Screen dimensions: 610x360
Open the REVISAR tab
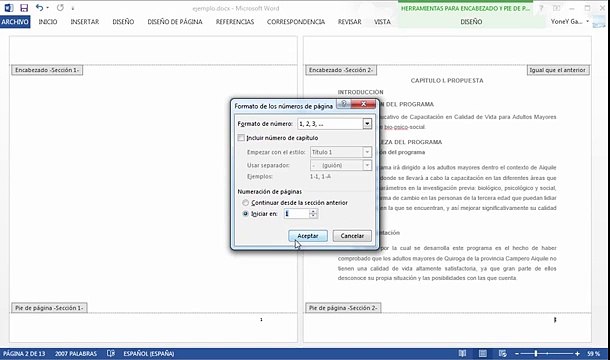click(349, 22)
